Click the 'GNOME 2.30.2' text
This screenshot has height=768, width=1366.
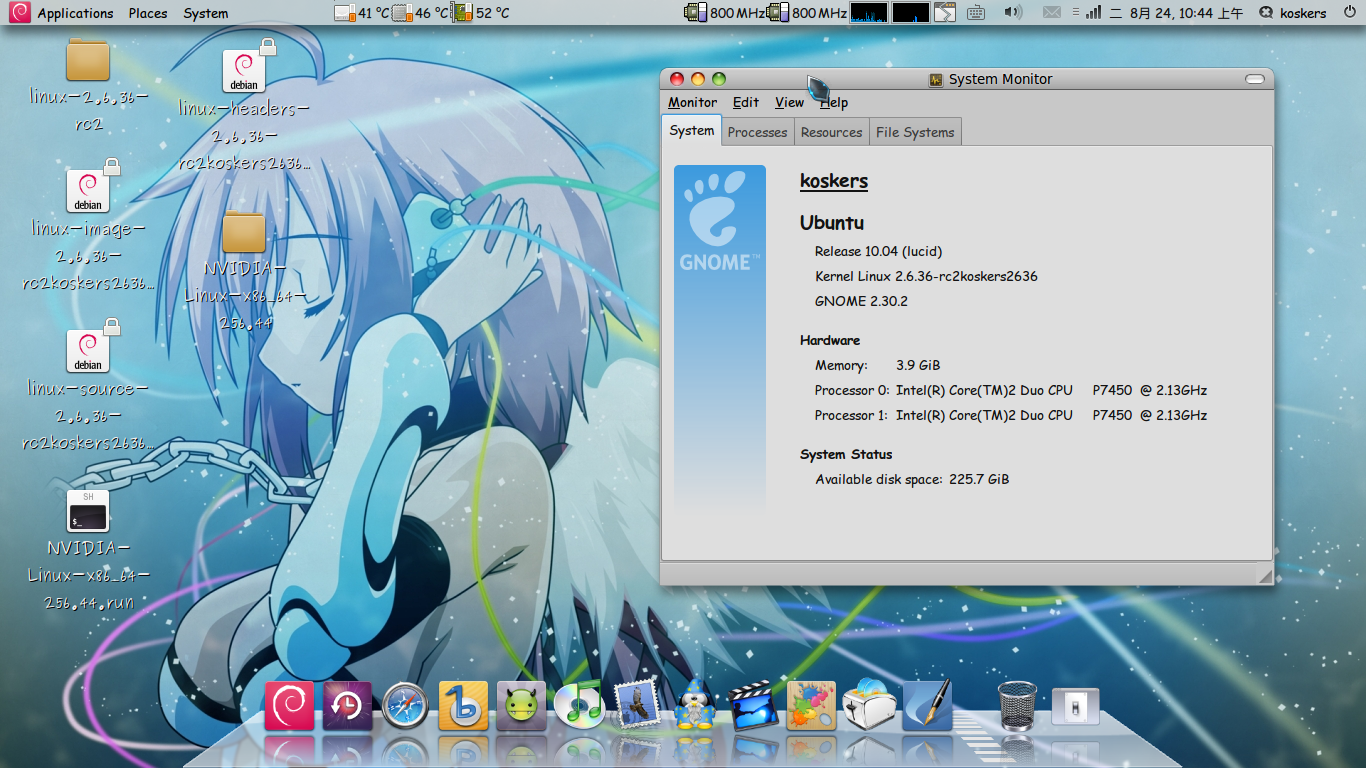click(861, 301)
